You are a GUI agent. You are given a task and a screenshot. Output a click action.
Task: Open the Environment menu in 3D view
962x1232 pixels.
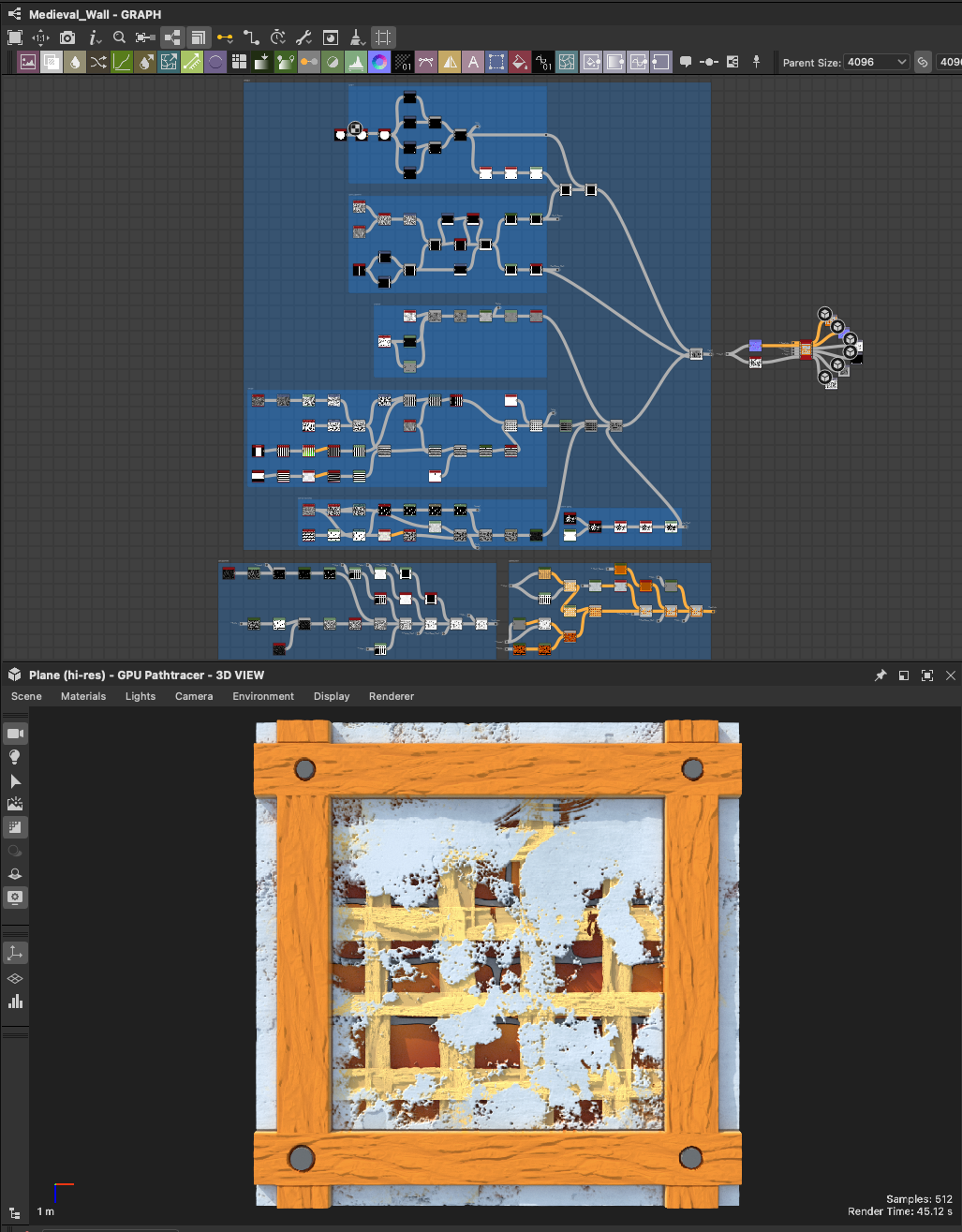pos(263,696)
